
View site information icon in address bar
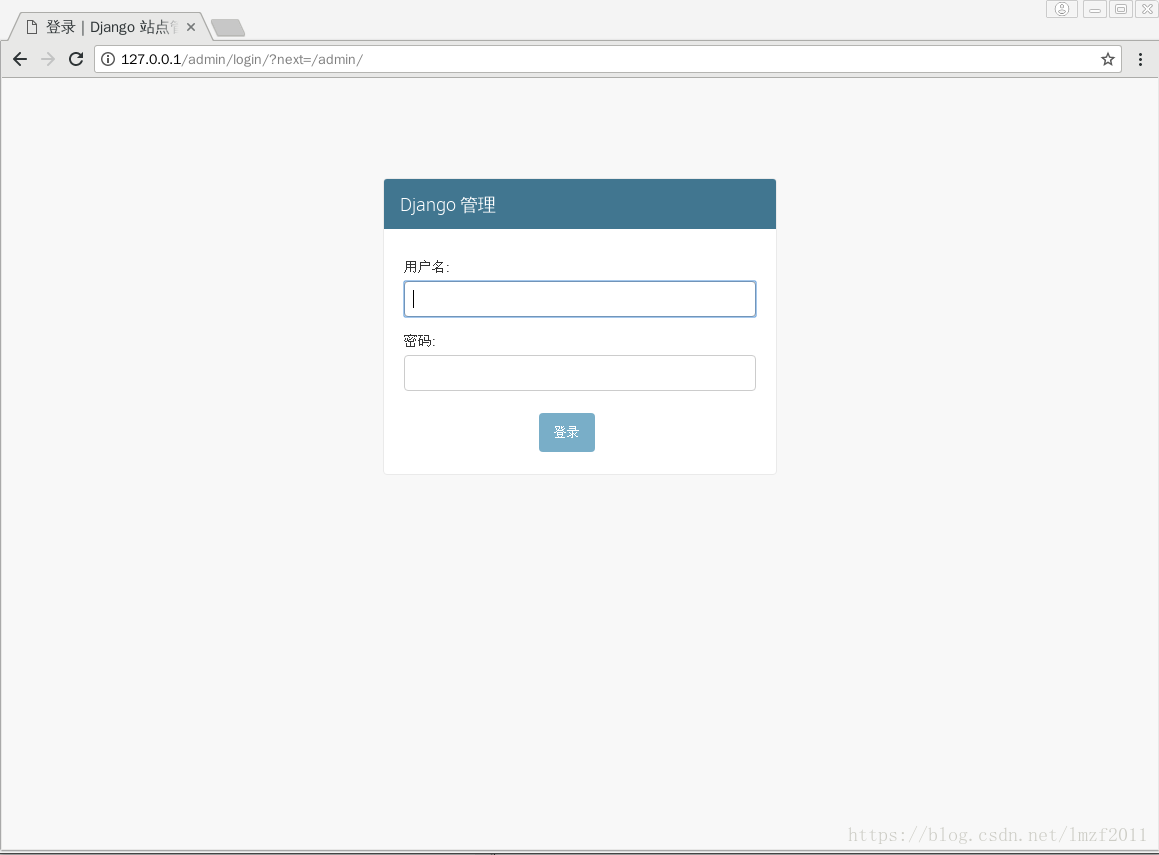pyautogui.click(x=108, y=59)
